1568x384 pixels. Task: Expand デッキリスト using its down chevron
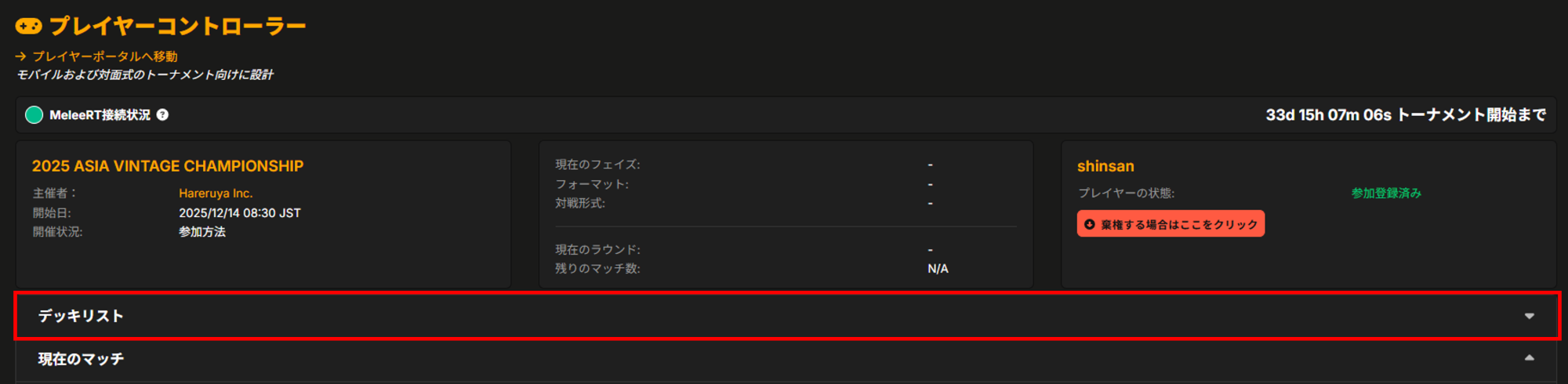click(x=1529, y=316)
